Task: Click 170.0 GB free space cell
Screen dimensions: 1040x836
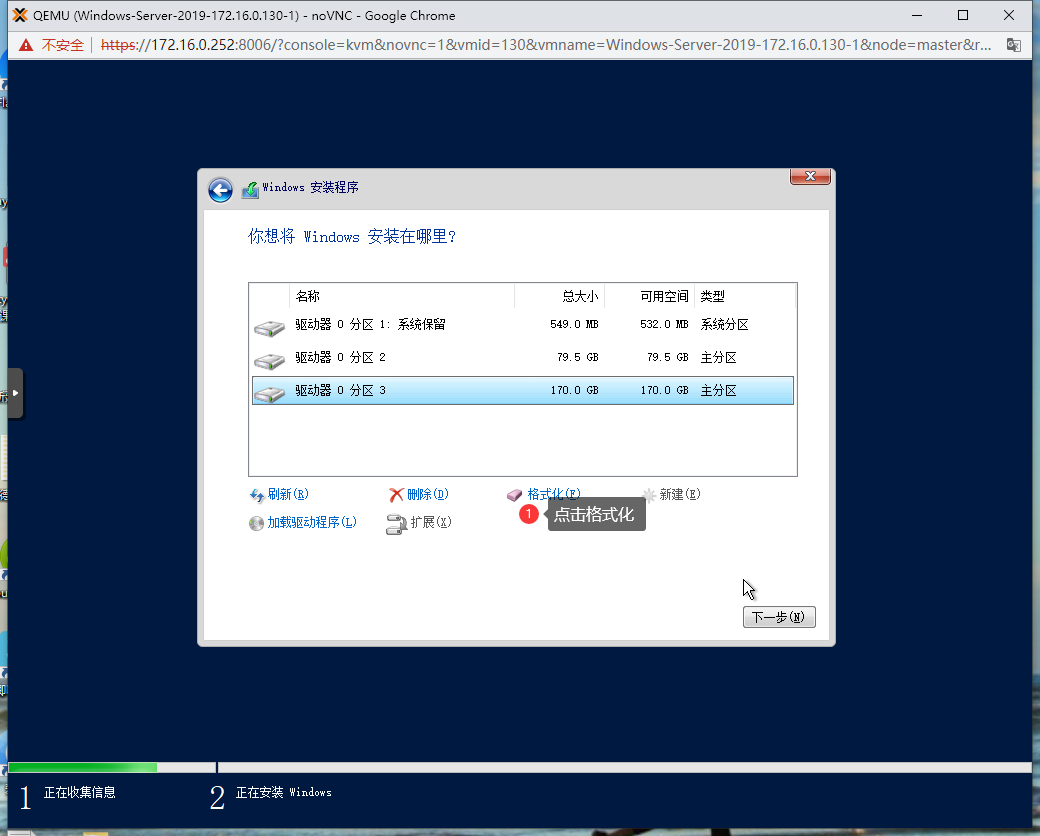Action: coord(664,391)
